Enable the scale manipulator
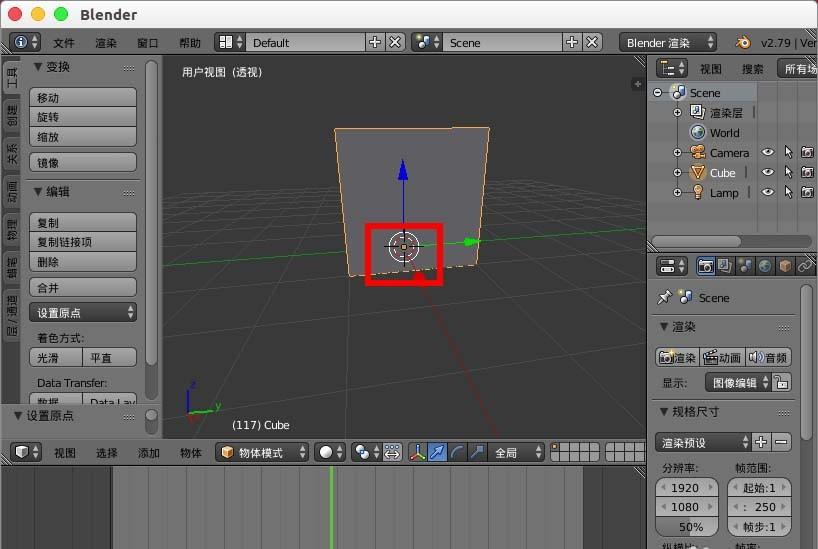 pos(477,452)
